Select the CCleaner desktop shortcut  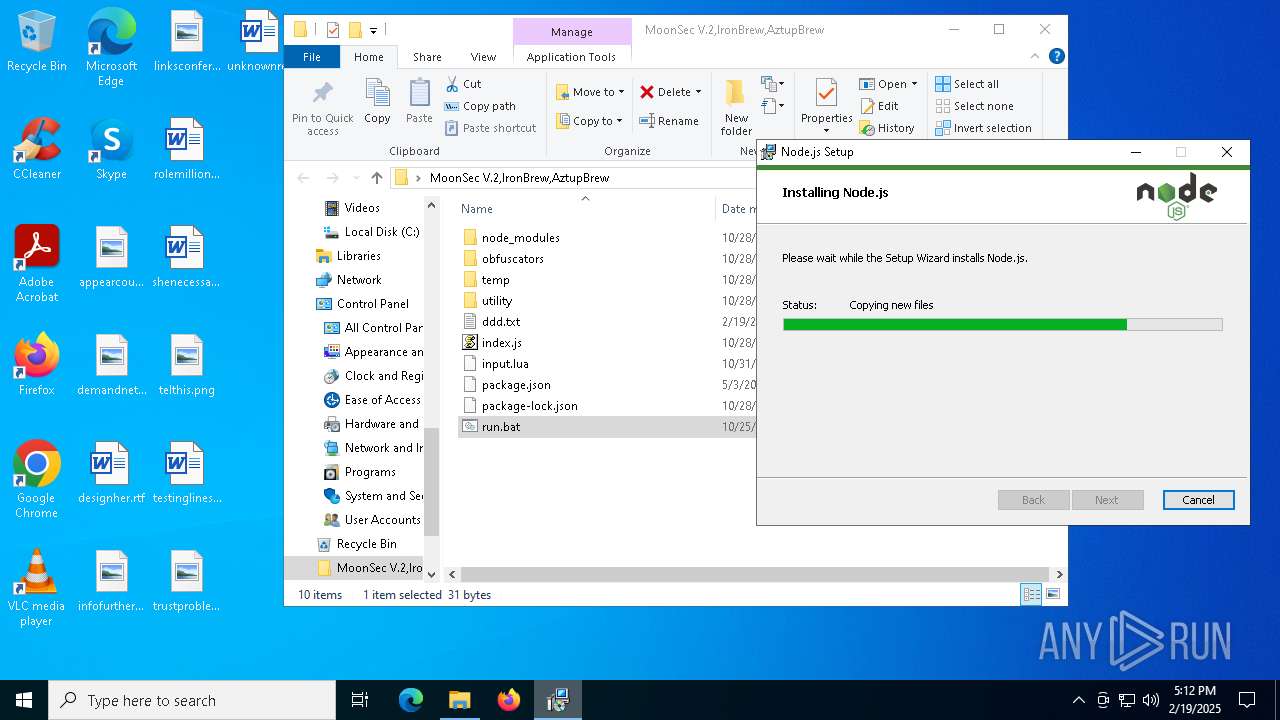37,150
